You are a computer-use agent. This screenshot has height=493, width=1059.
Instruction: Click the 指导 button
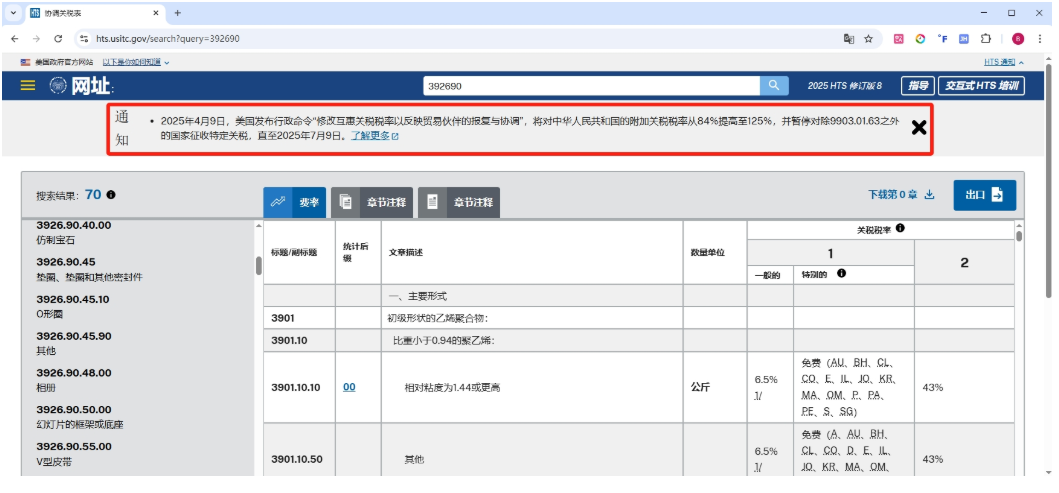918,86
